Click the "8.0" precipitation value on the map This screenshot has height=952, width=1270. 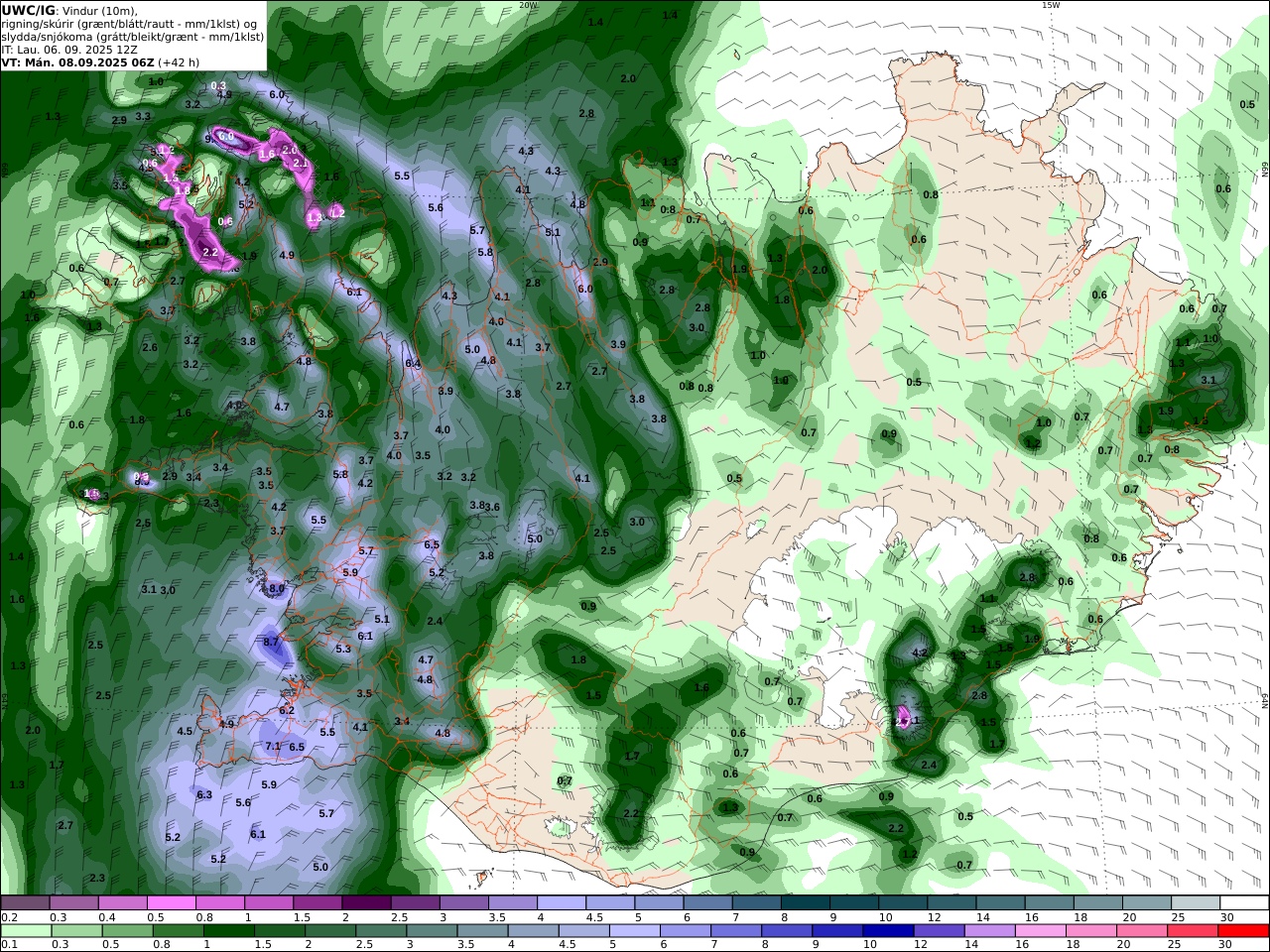point(277,588)
